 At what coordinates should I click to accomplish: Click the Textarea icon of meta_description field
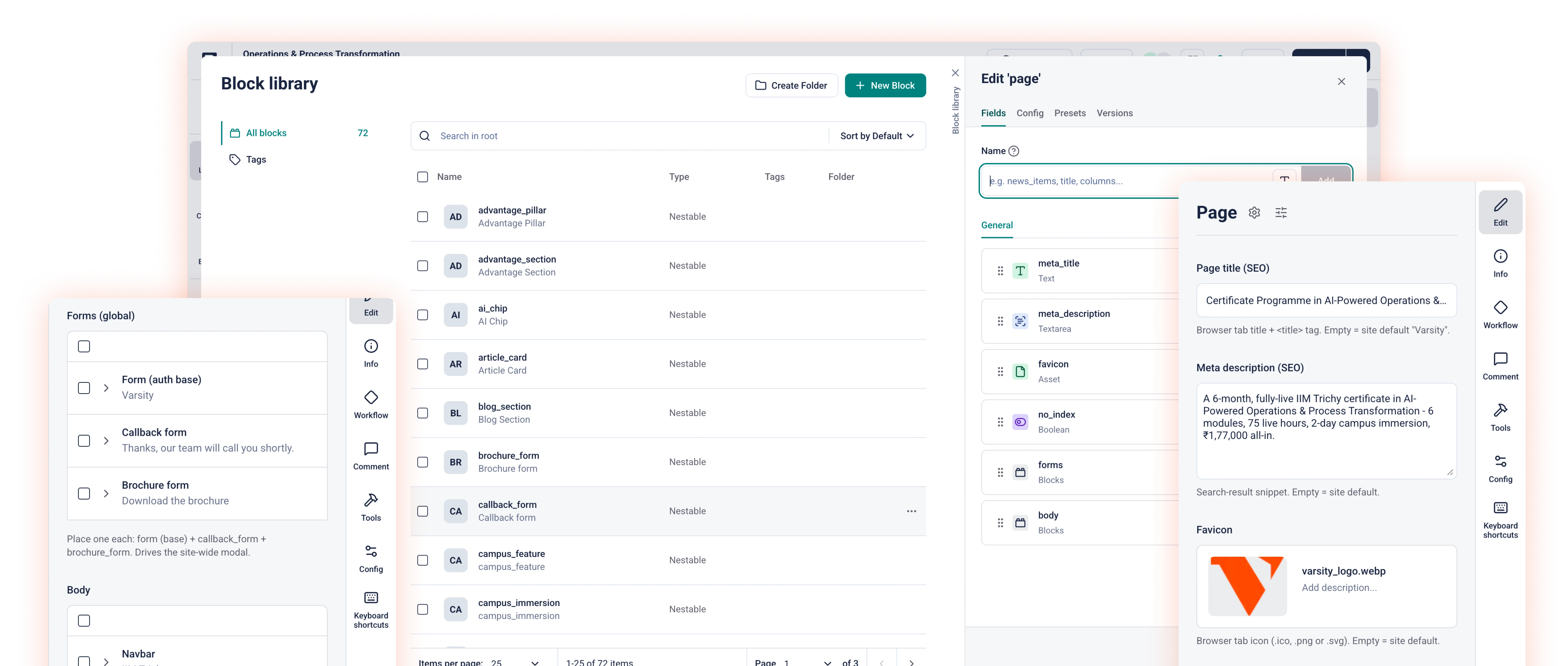click(1020, 321)
